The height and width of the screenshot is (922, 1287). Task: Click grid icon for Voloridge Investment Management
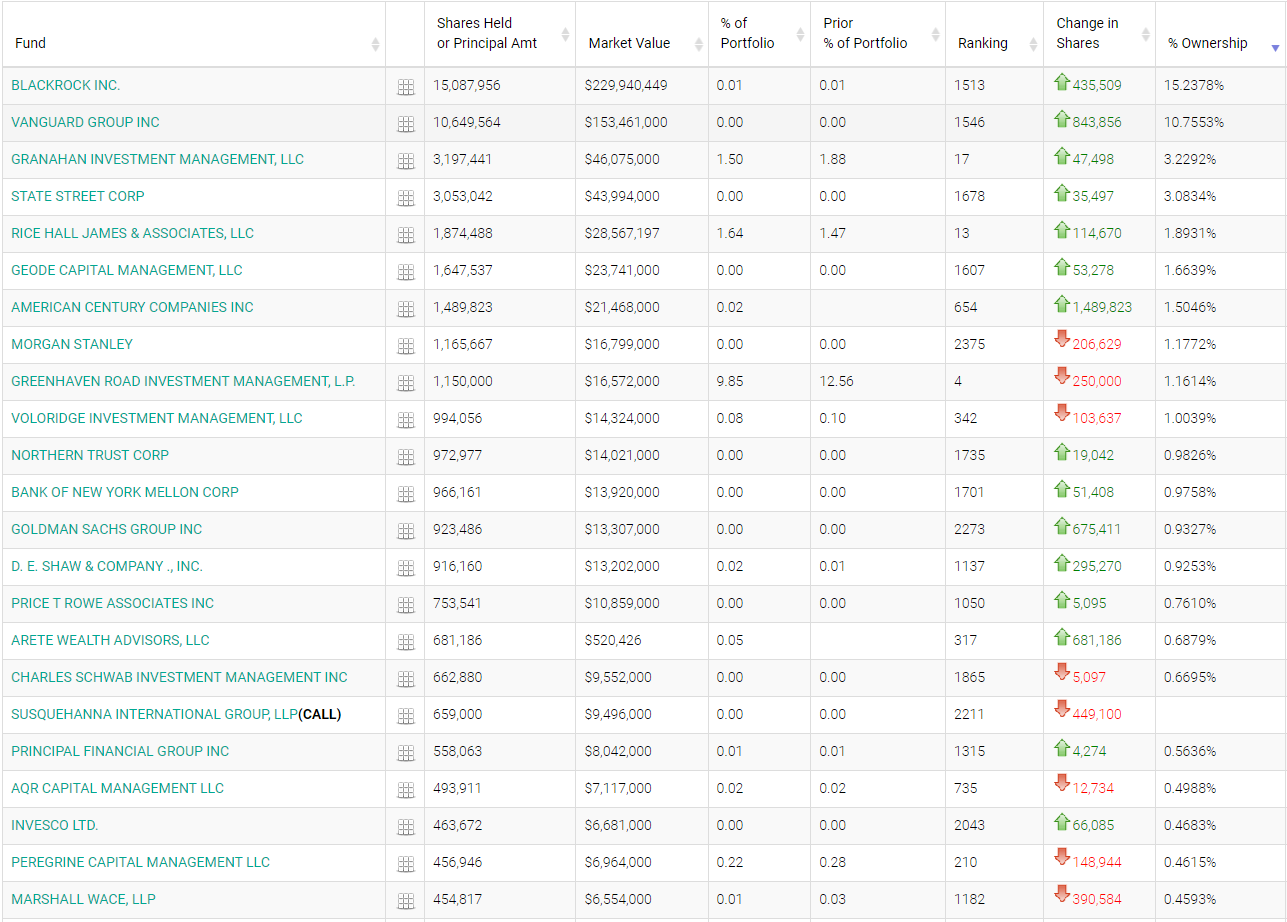point(405,421)
